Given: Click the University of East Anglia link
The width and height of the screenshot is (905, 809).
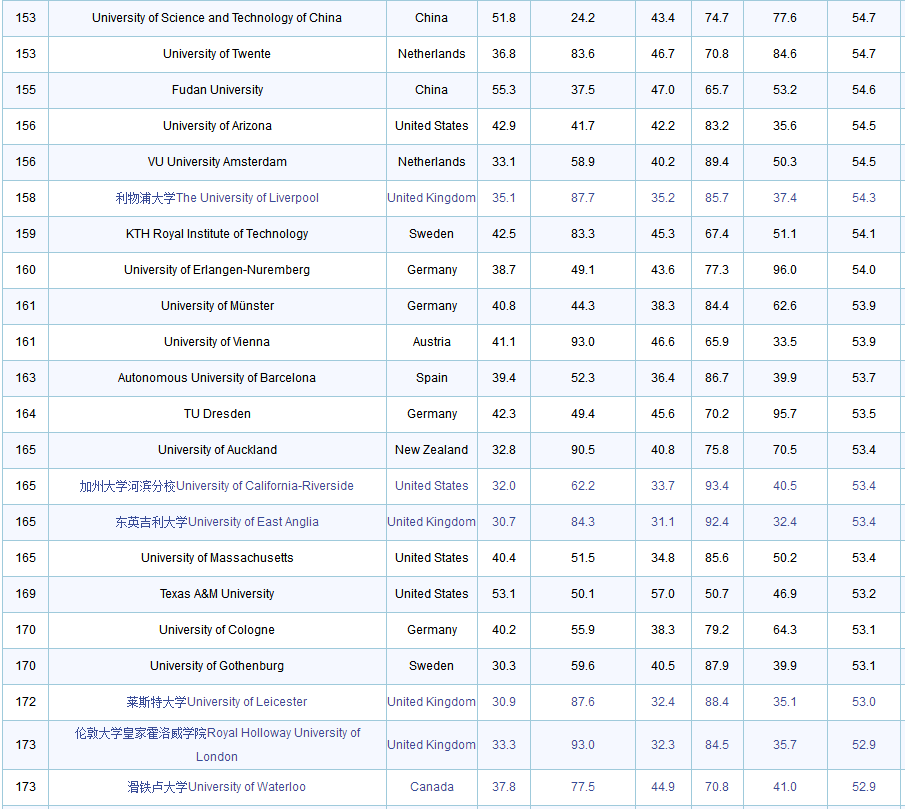Looking at the screenshot, I should [217, 522].
